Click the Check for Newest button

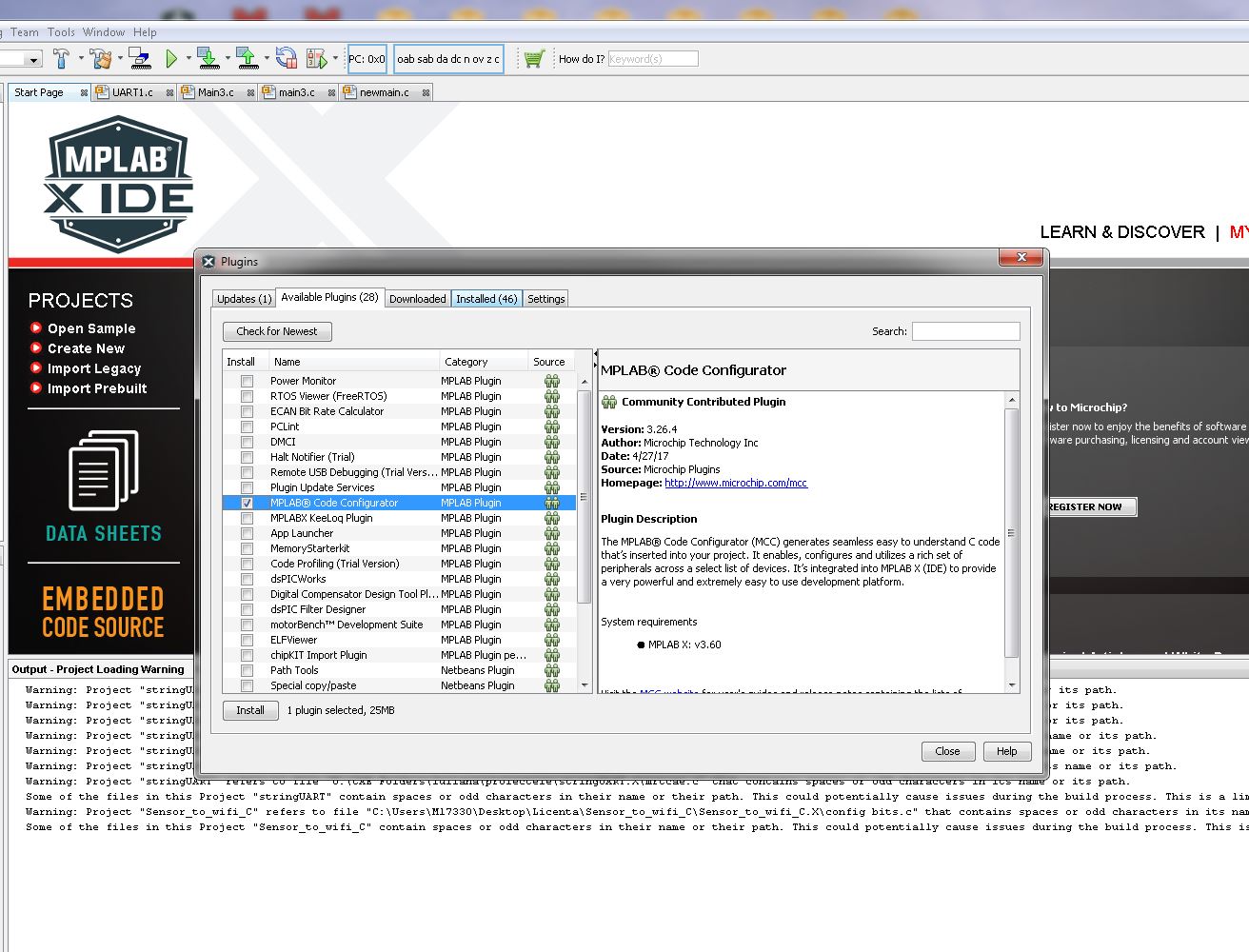coord(277,331)
